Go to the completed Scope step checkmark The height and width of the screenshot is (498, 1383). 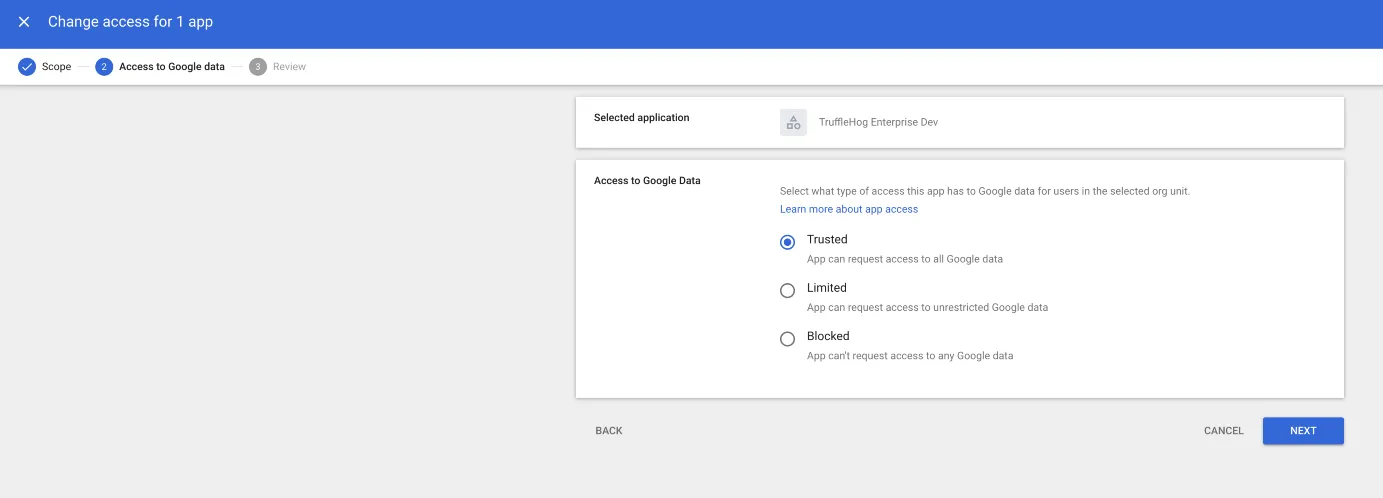(x=27, y=67)
